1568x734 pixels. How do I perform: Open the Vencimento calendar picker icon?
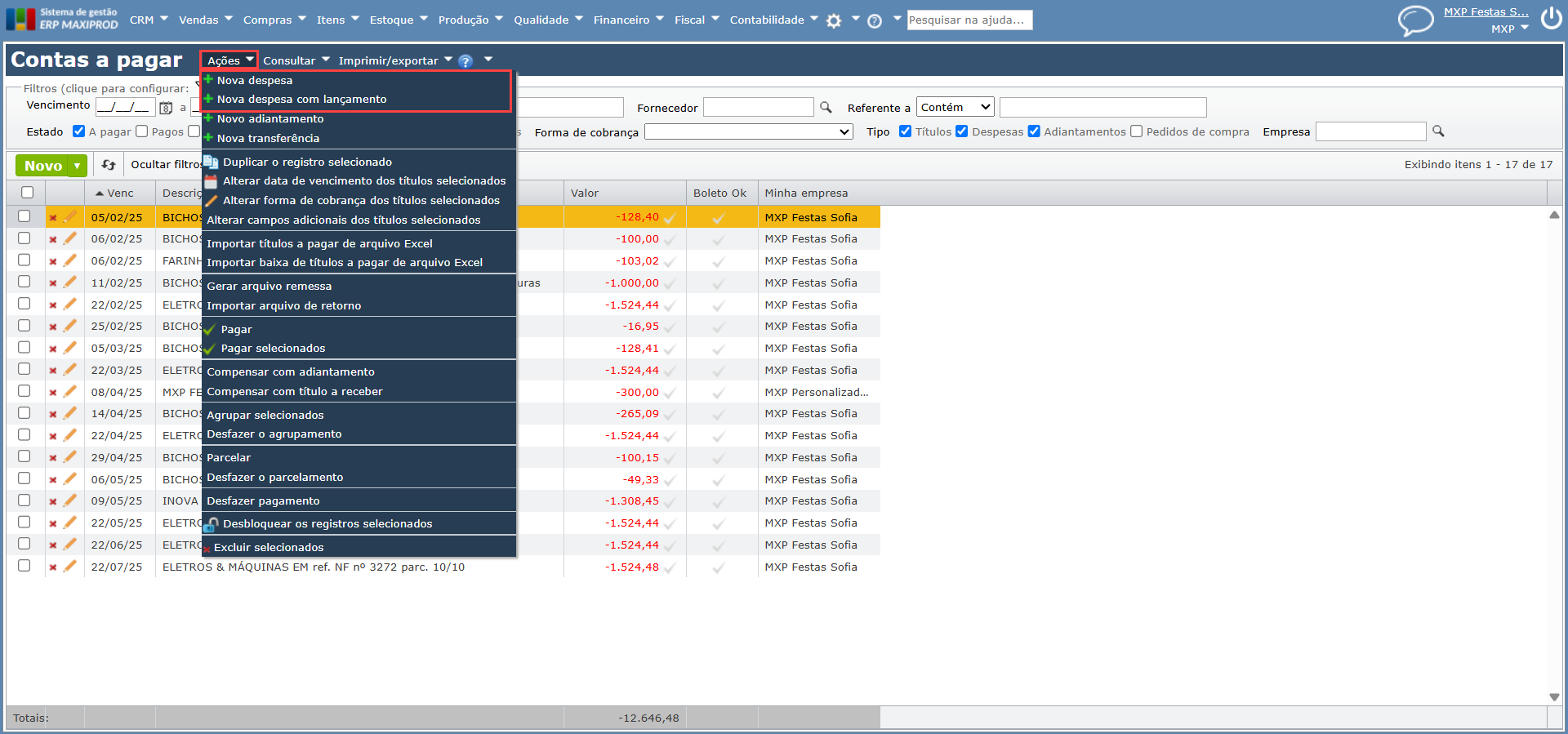coord(166,108)
